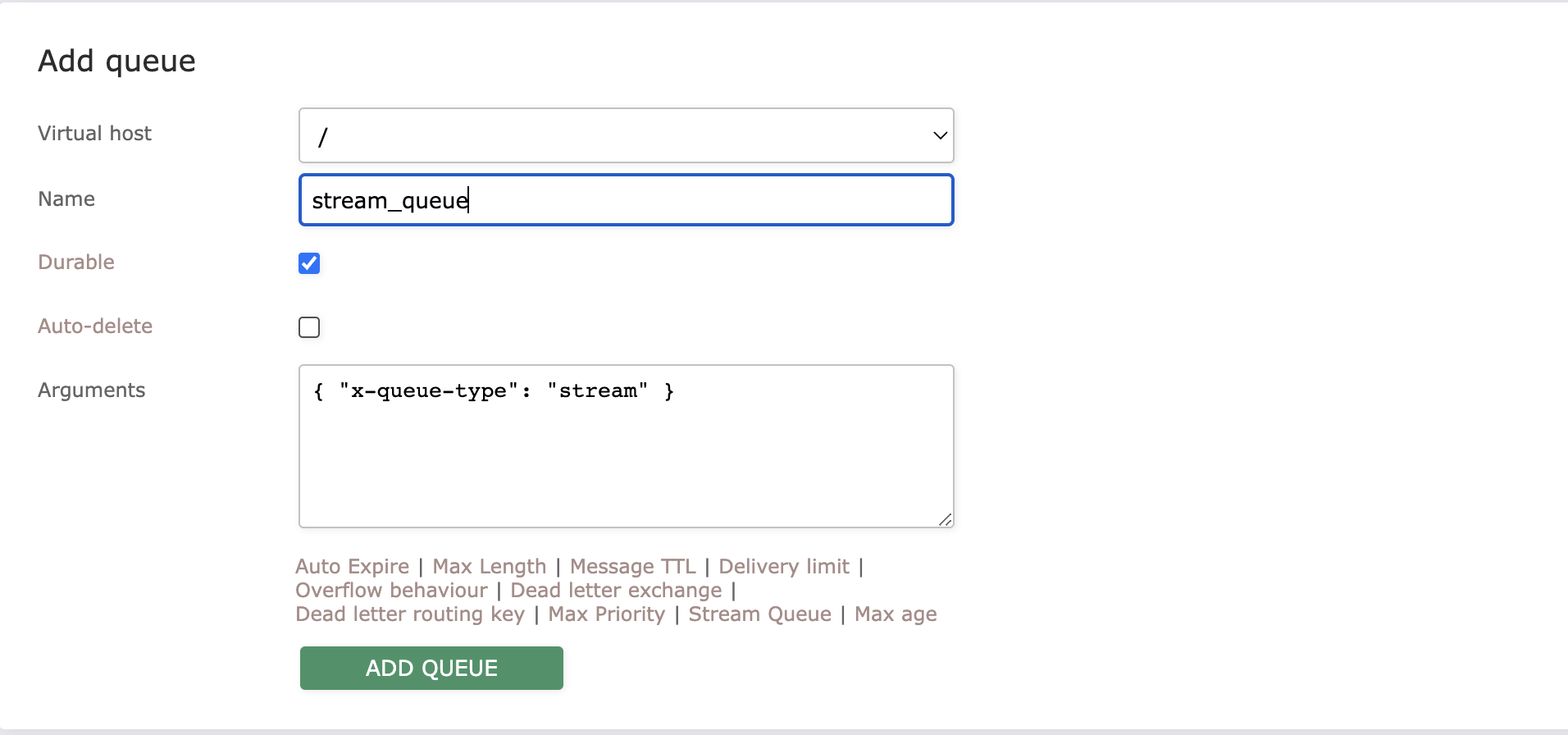Insert Auto Expire argument shortcut

pyautogui.click(x=352, y=566)
